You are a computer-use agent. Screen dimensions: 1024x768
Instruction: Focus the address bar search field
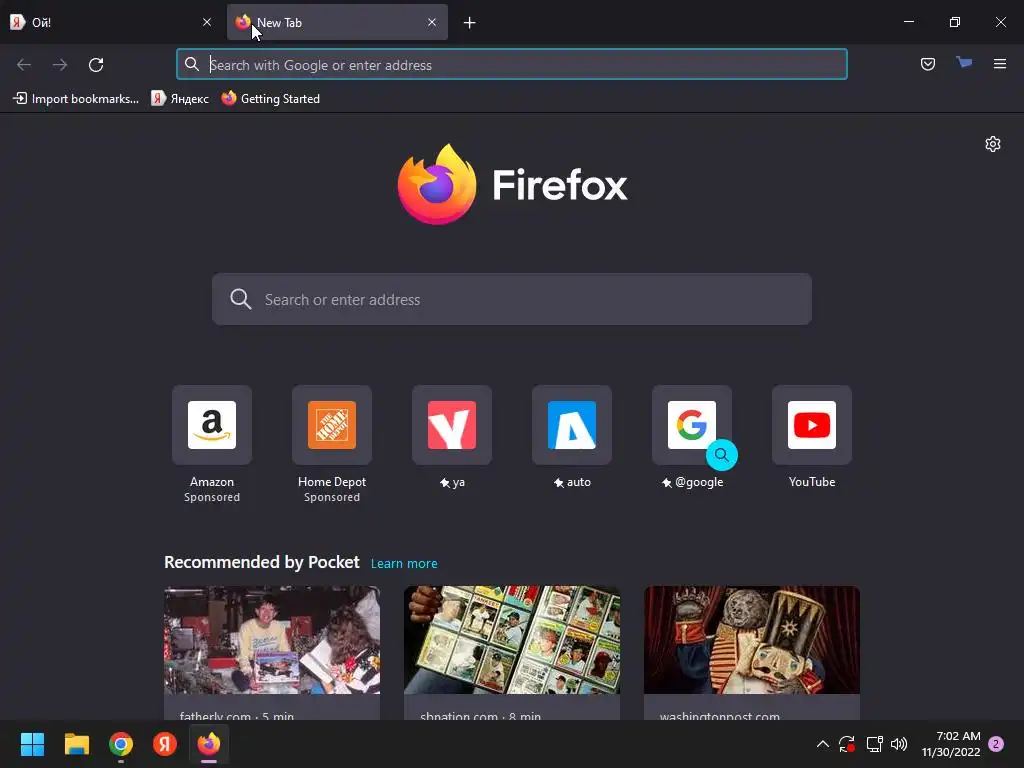click(512, 65)
